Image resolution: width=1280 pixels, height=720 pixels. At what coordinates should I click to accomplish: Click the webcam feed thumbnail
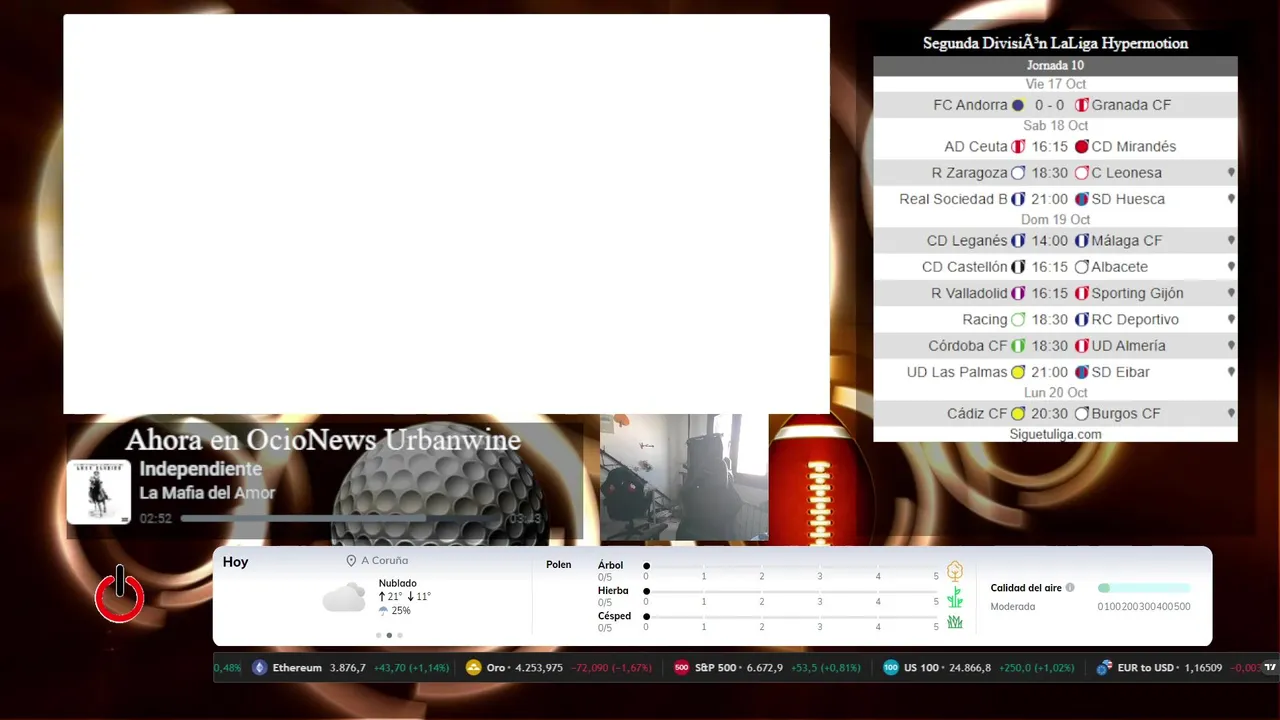click(x=684, y=478)
